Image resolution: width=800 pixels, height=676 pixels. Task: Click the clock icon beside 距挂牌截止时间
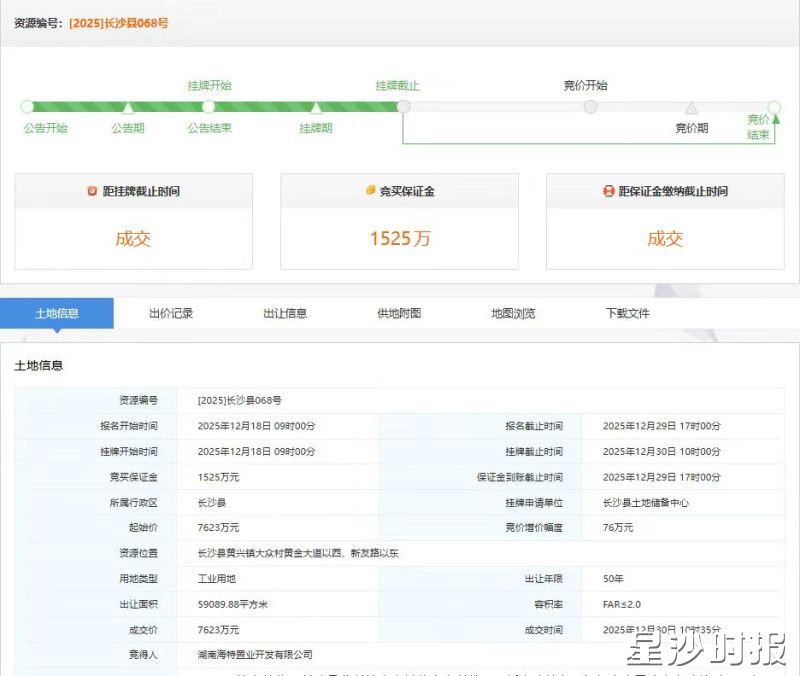[93, 191]
